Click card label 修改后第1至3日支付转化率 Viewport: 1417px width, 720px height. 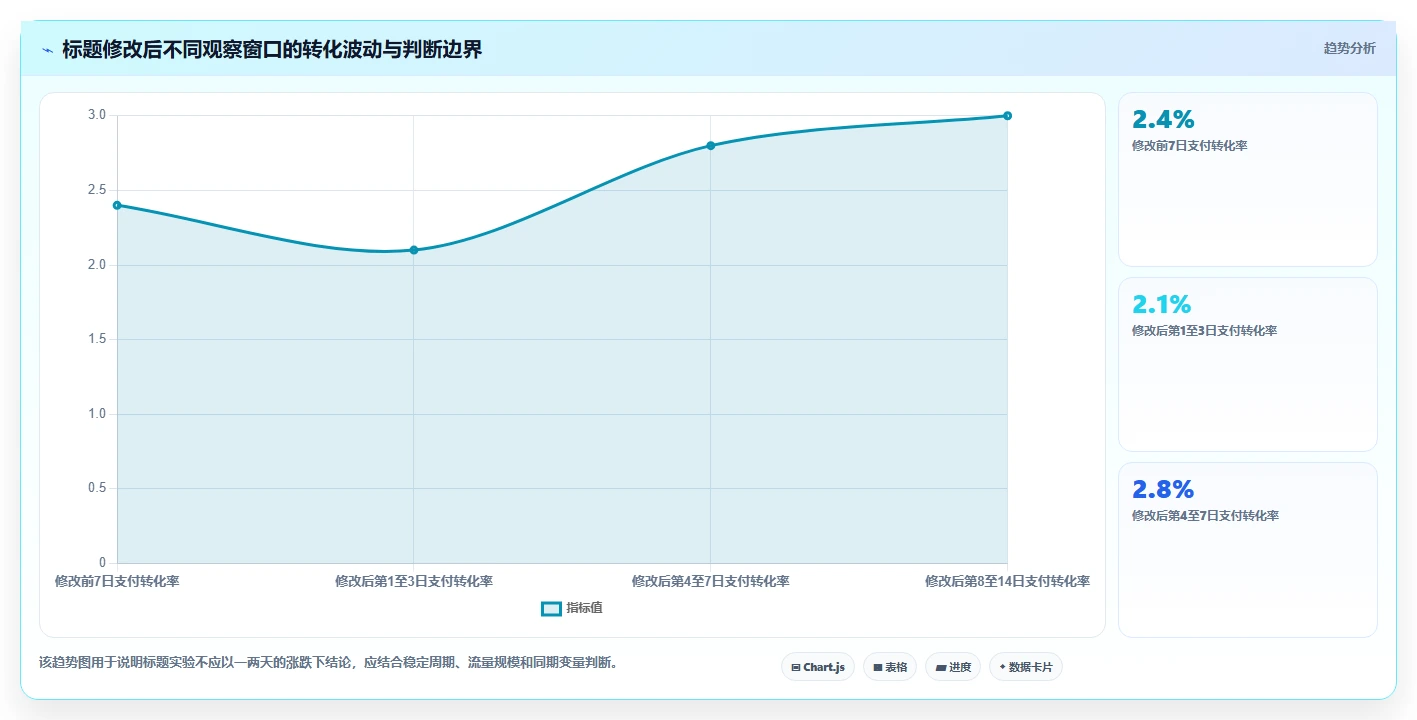pyautogui.click(x=1204, y=331)
